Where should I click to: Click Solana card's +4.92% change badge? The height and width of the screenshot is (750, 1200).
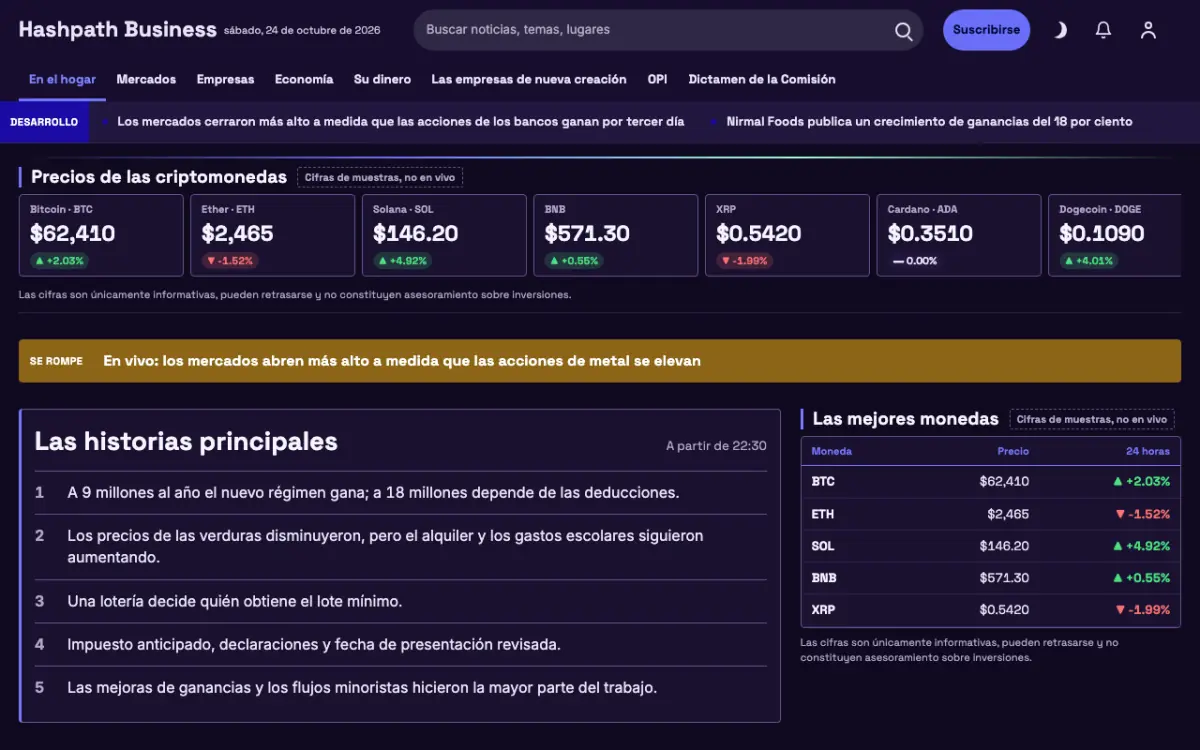pos(403,261)
